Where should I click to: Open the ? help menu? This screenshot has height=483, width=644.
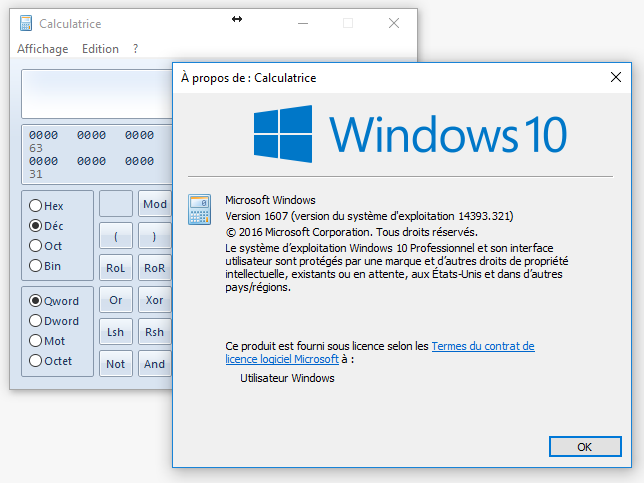[136, 49]
